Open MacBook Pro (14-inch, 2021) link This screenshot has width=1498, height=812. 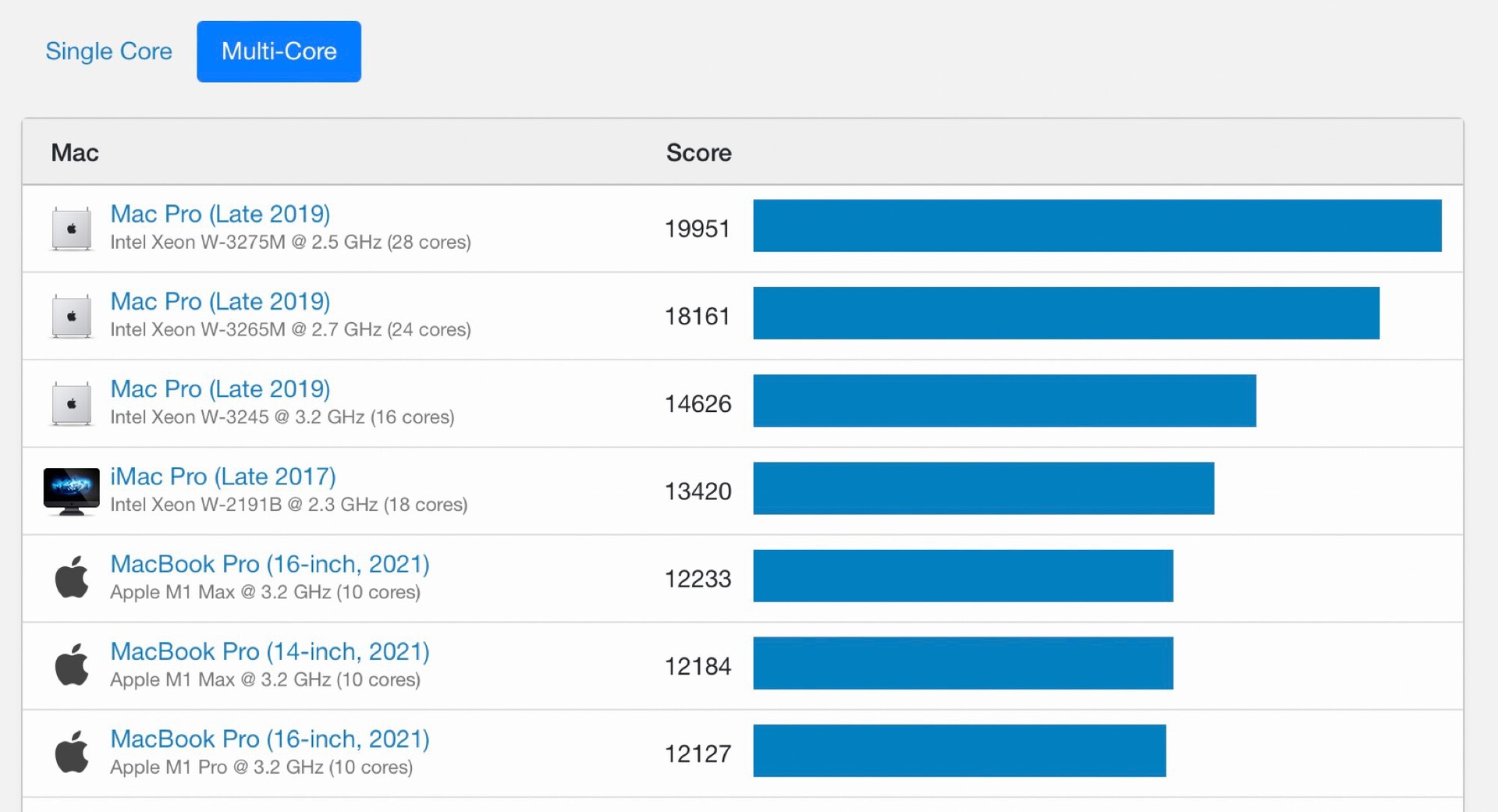pos(270,651)
